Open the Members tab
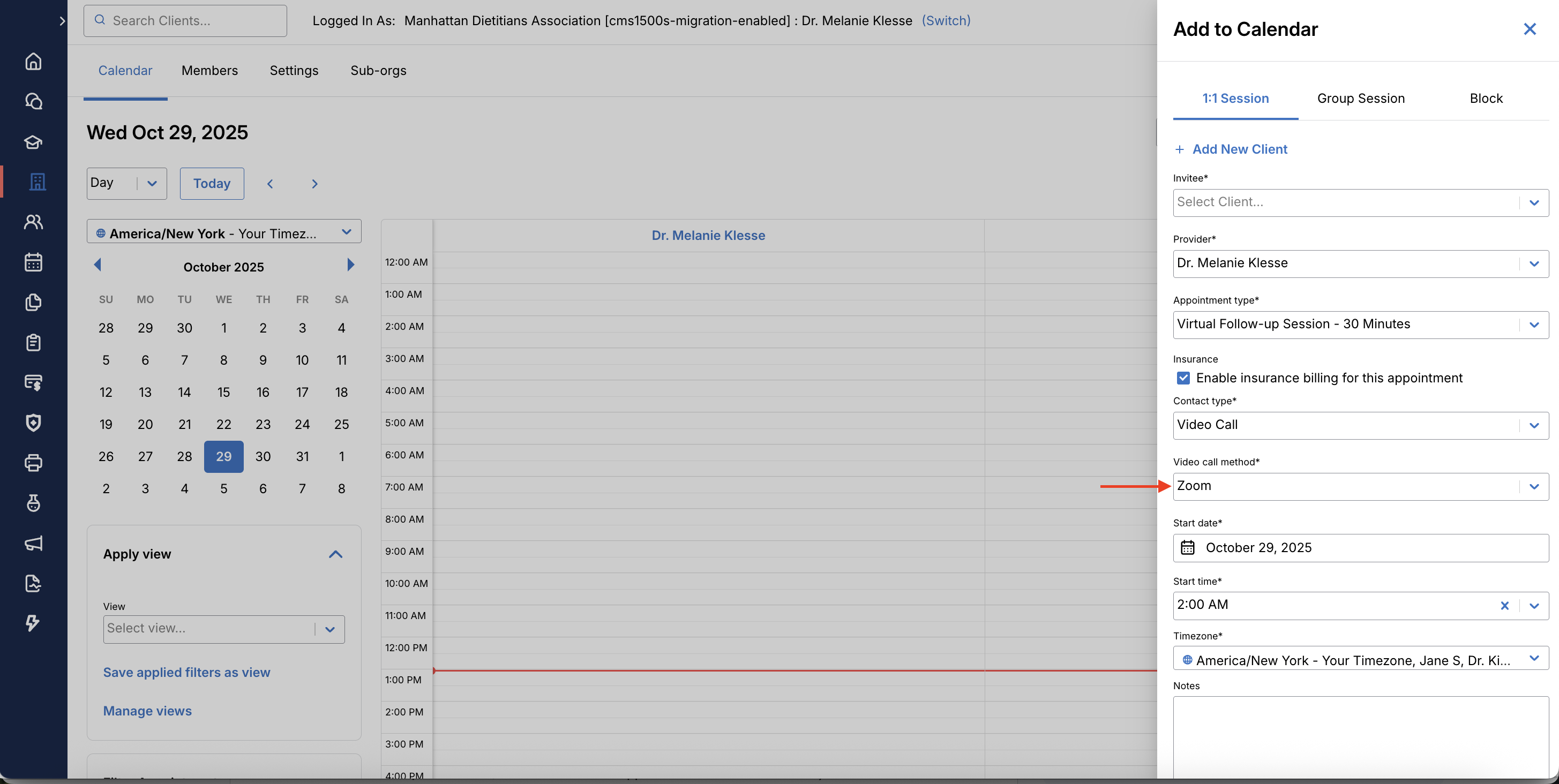The image size is (1559, 784). (209, 71)
